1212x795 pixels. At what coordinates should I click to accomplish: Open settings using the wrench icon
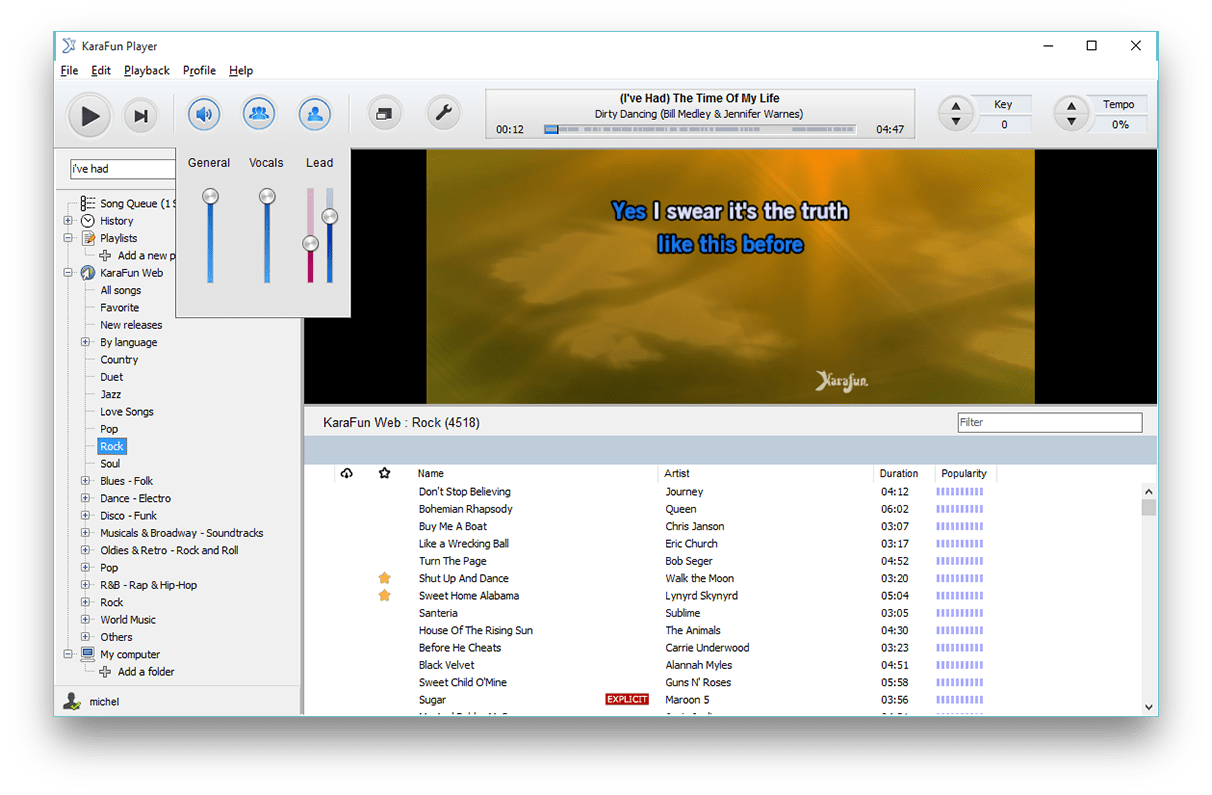(443, 113)
